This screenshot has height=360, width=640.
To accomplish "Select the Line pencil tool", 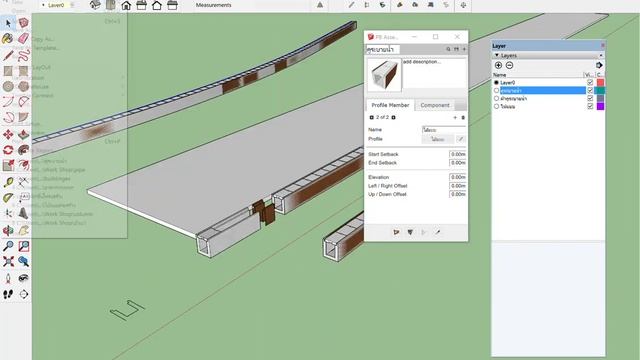I will click(8, 55).
